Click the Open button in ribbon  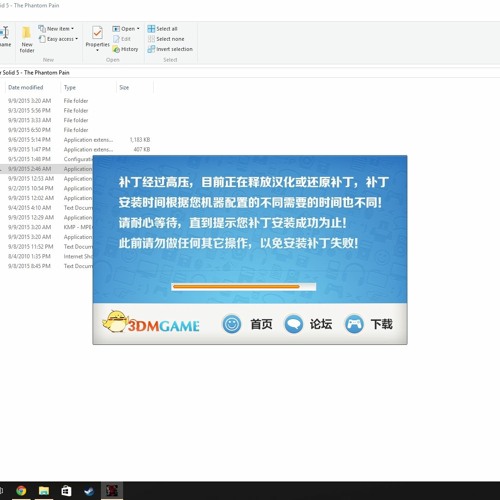coord(124,29)
